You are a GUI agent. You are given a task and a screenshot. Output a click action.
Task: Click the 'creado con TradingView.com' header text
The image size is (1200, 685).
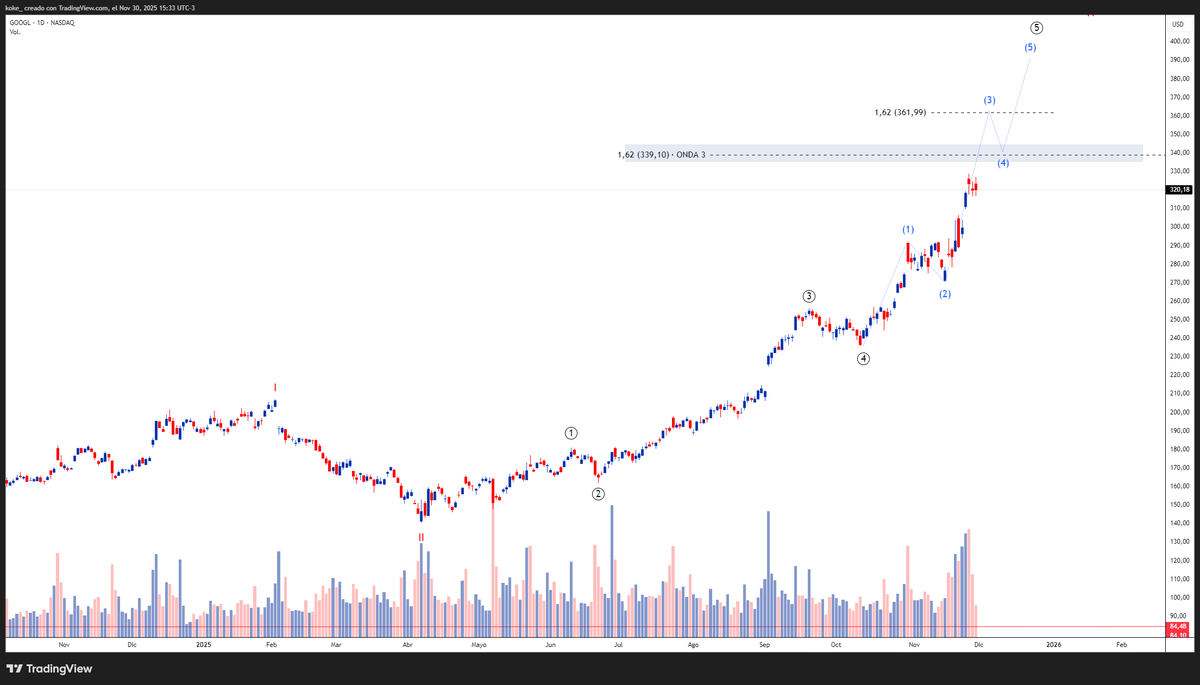click(67, 8)
